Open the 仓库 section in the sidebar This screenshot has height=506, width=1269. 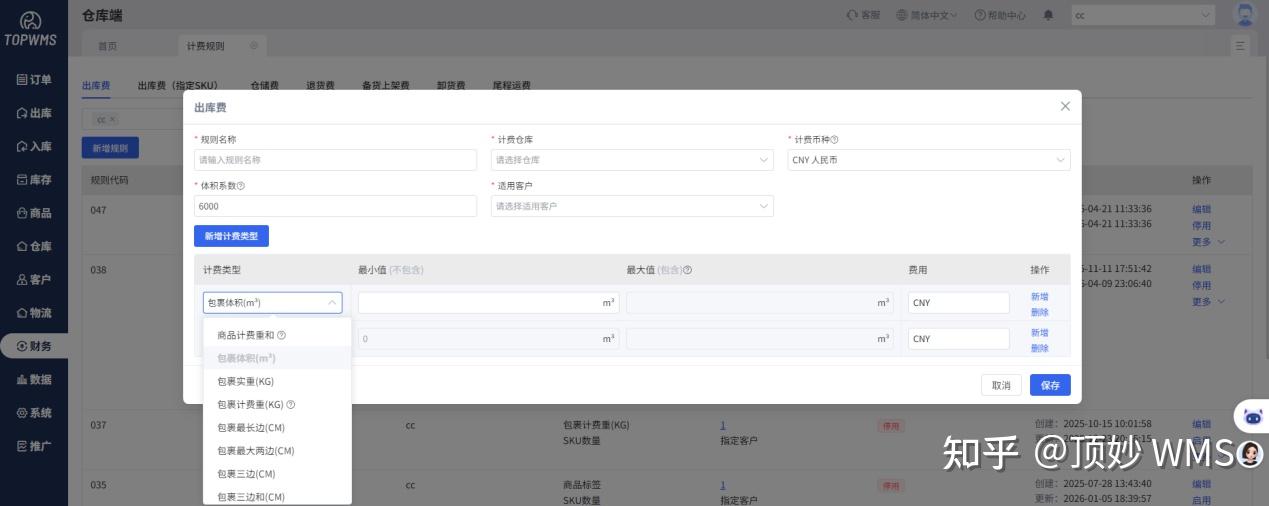point(34,246)
